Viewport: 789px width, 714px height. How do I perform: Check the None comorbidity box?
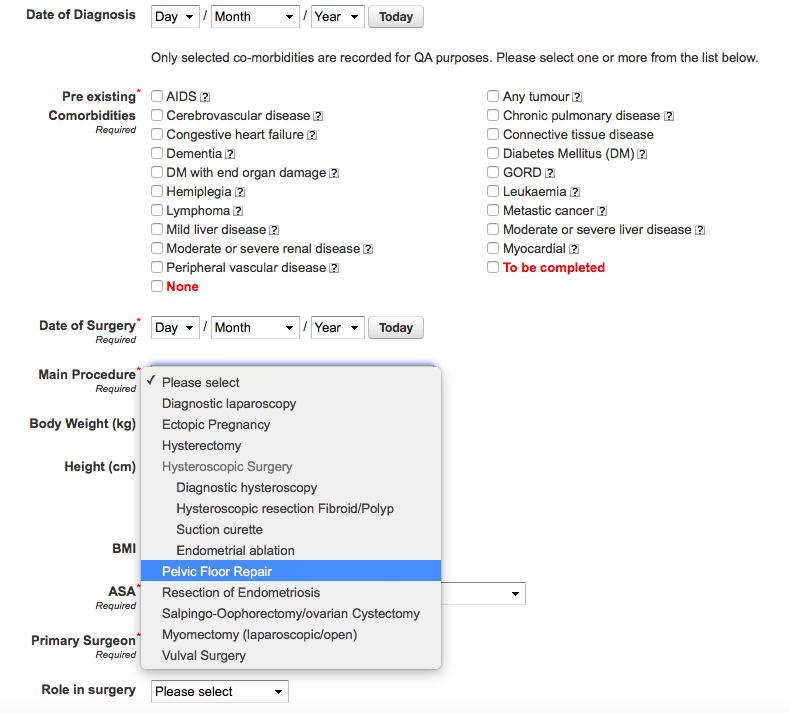coord(157,286)
